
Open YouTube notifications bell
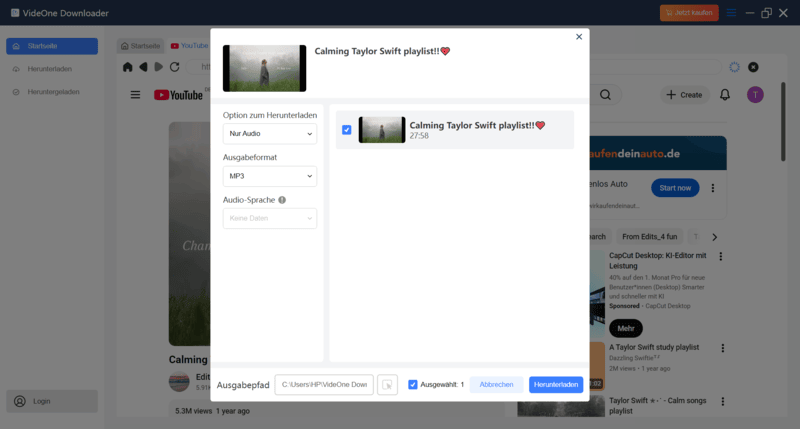[724, 95]
